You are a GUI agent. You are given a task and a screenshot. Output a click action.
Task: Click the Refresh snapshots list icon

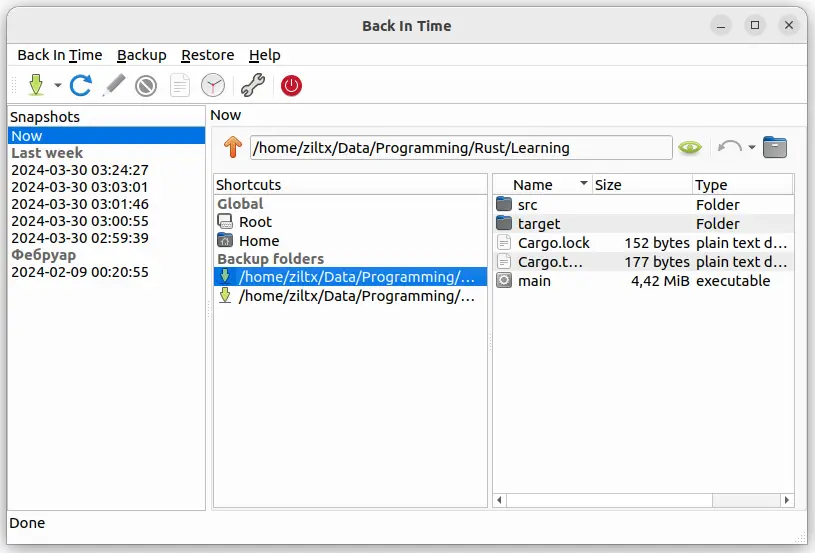click(81, 86)
